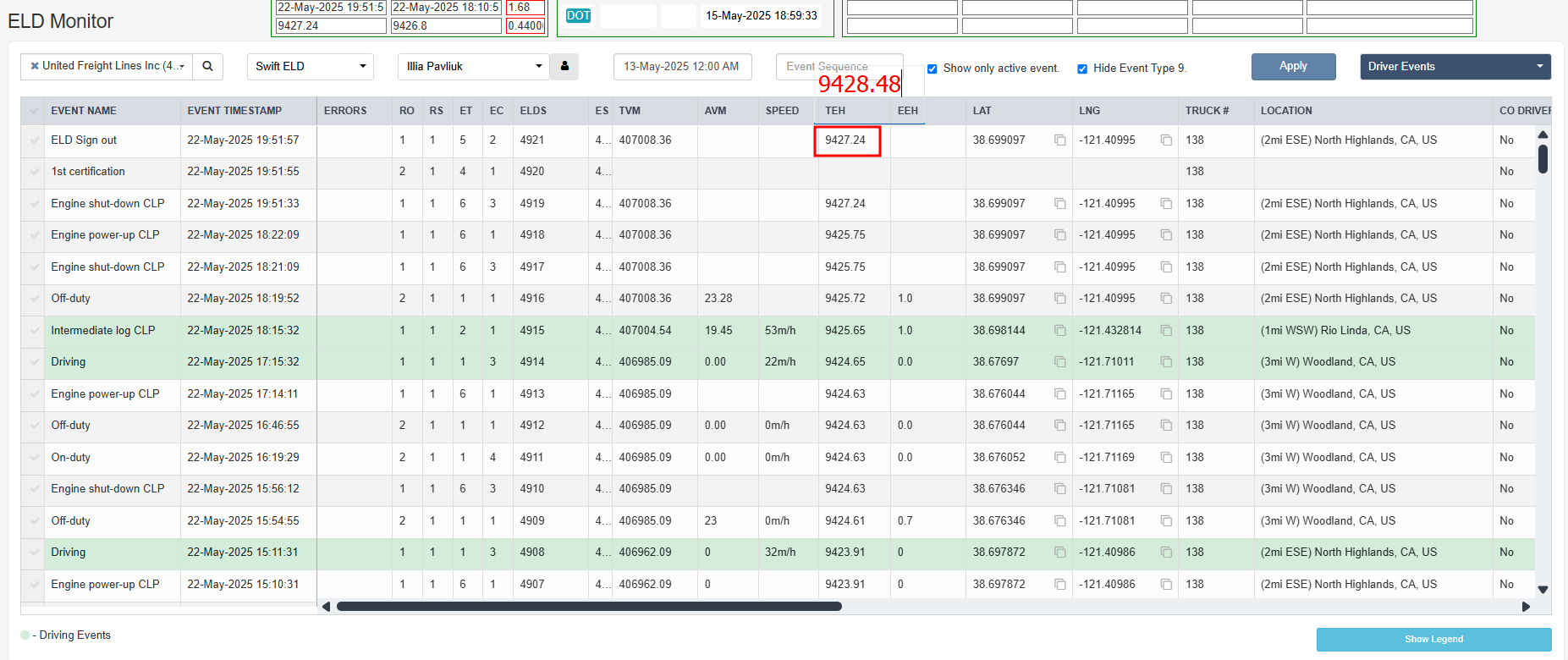Copy latitude of the ELD Sign out row

click(1059, 140)
